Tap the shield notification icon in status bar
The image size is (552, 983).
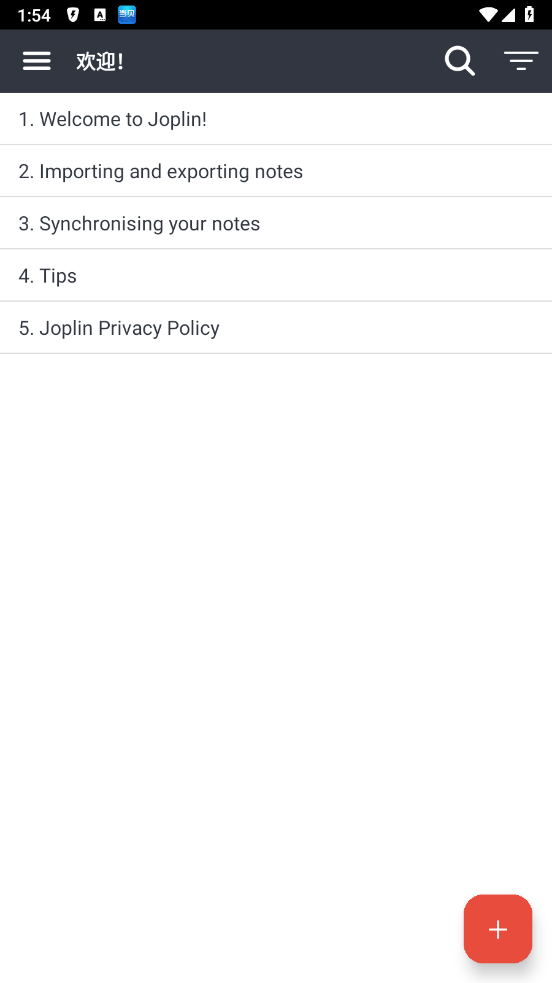click(73, 15)
